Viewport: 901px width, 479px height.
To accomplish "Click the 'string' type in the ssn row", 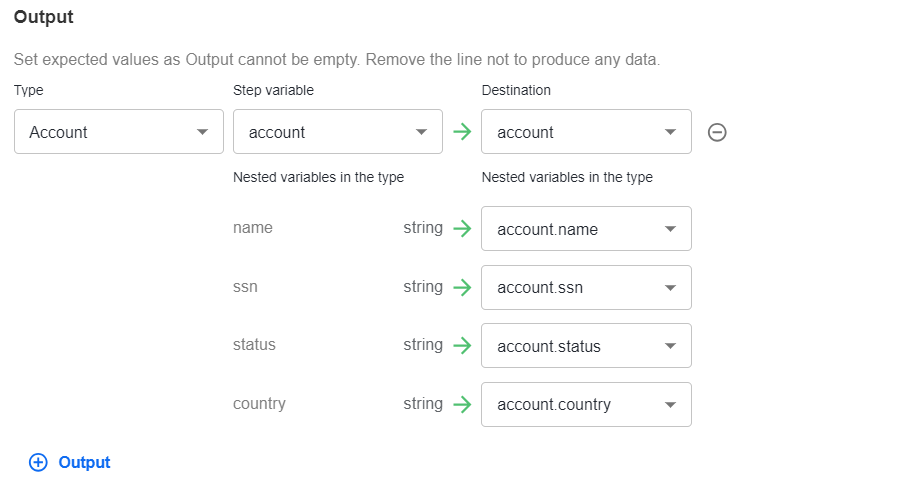I will coord(423,287).
